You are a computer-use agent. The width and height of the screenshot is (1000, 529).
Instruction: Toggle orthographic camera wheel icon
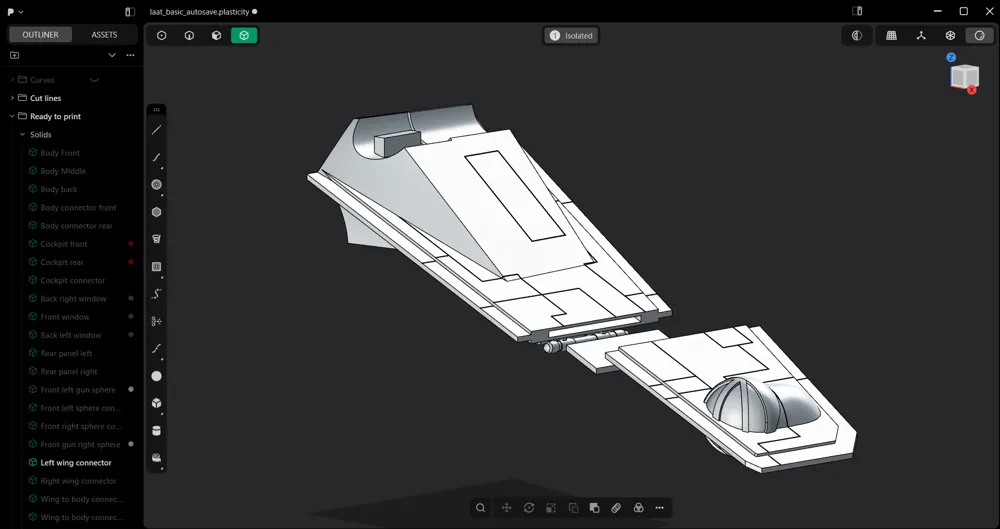click(950, 36)
